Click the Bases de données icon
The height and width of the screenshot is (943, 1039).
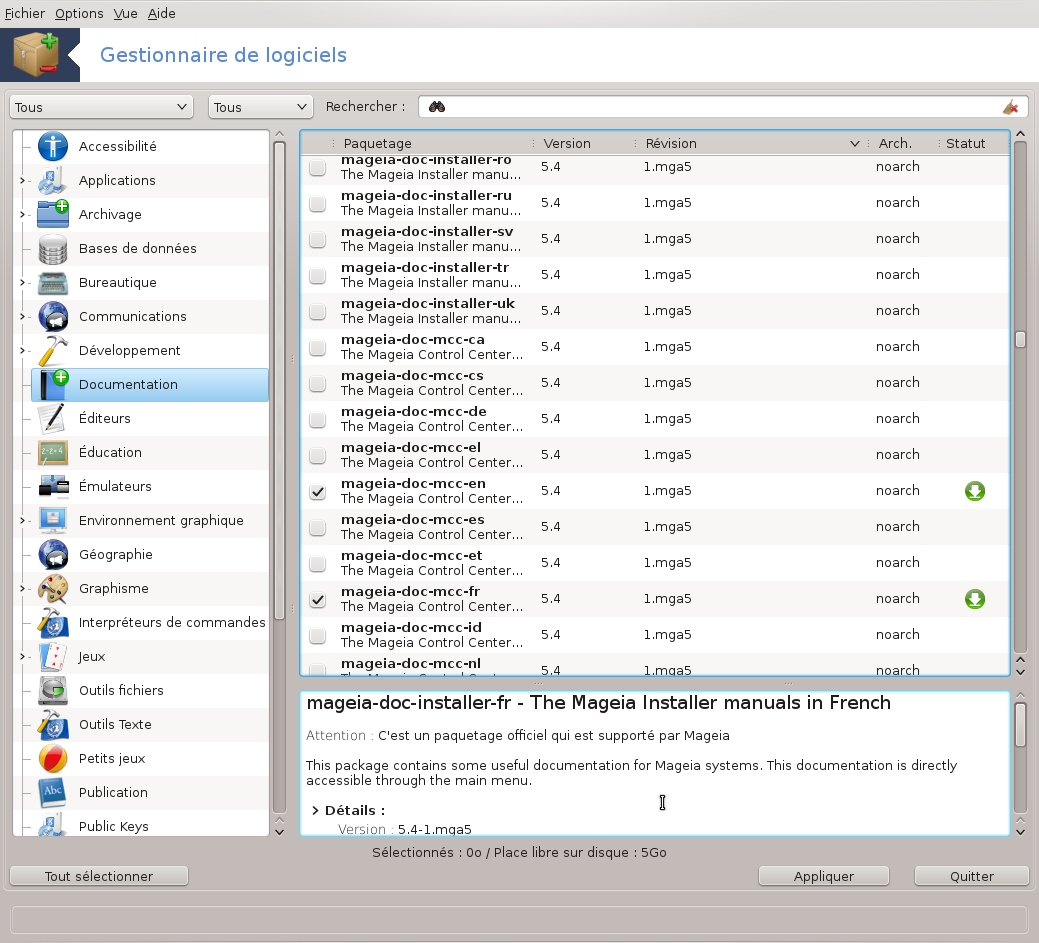click(x=53, y=249)
